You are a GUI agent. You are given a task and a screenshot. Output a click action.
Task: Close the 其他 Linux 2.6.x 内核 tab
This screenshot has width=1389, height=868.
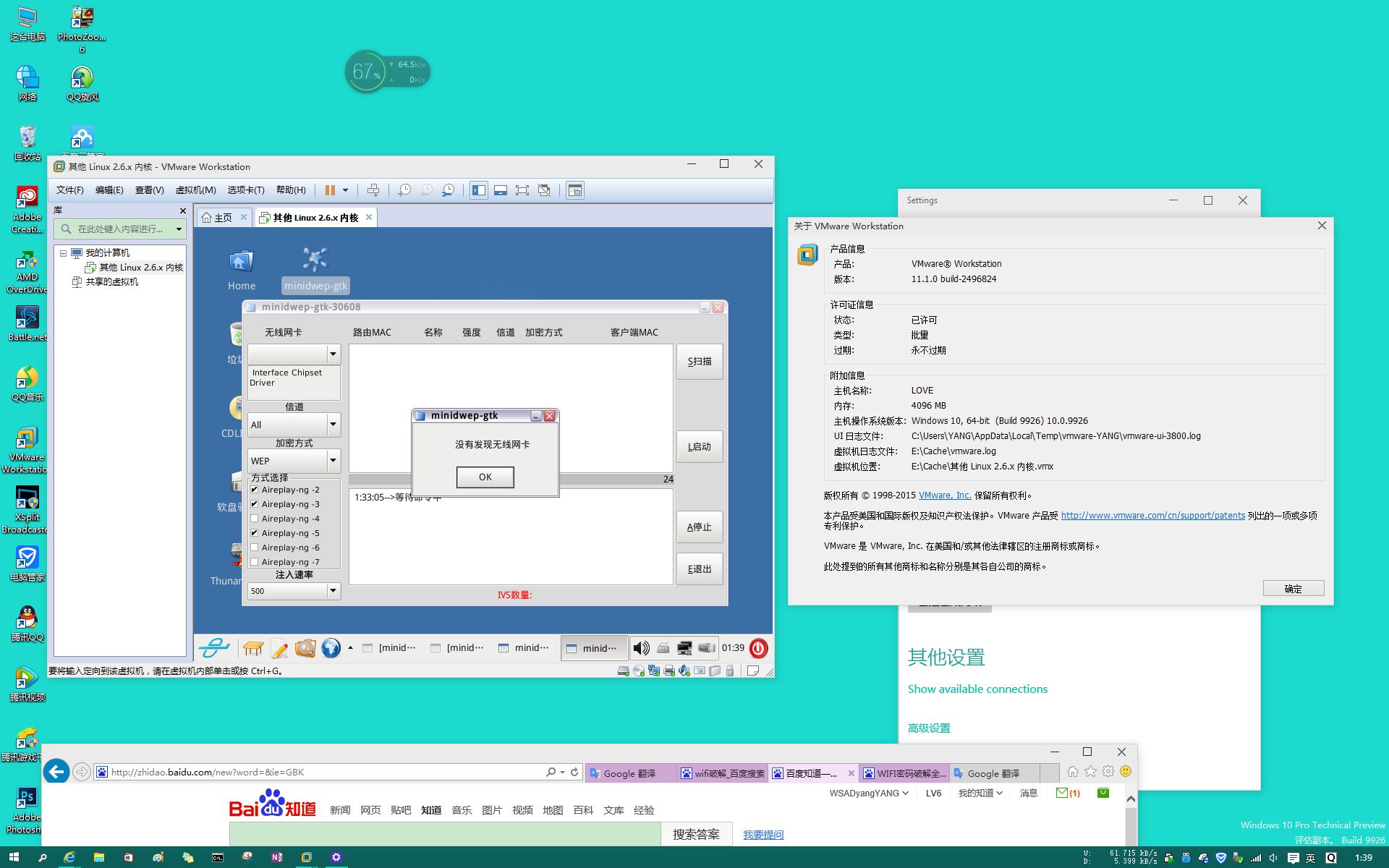click(x=369, y=217)
